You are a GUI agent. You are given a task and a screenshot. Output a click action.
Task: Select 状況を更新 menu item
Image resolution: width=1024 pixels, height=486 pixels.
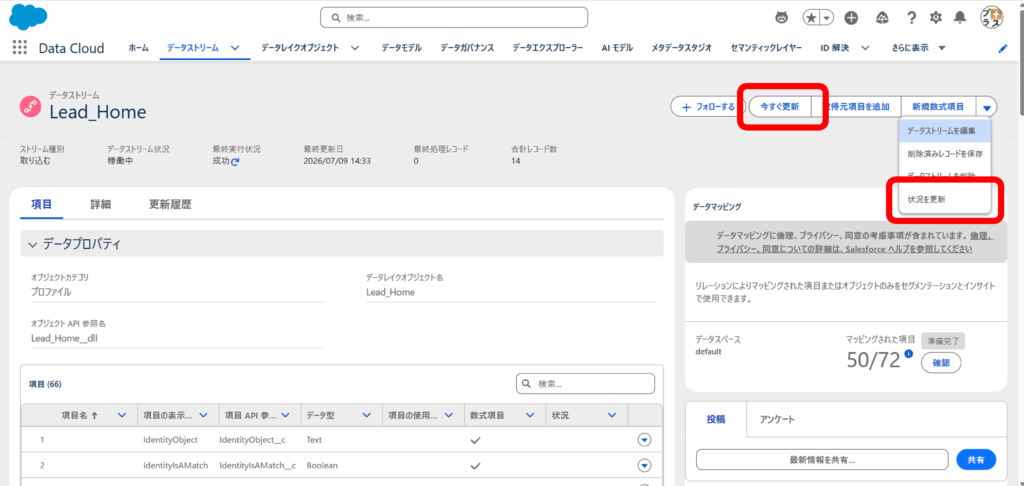tap(944, 200)
